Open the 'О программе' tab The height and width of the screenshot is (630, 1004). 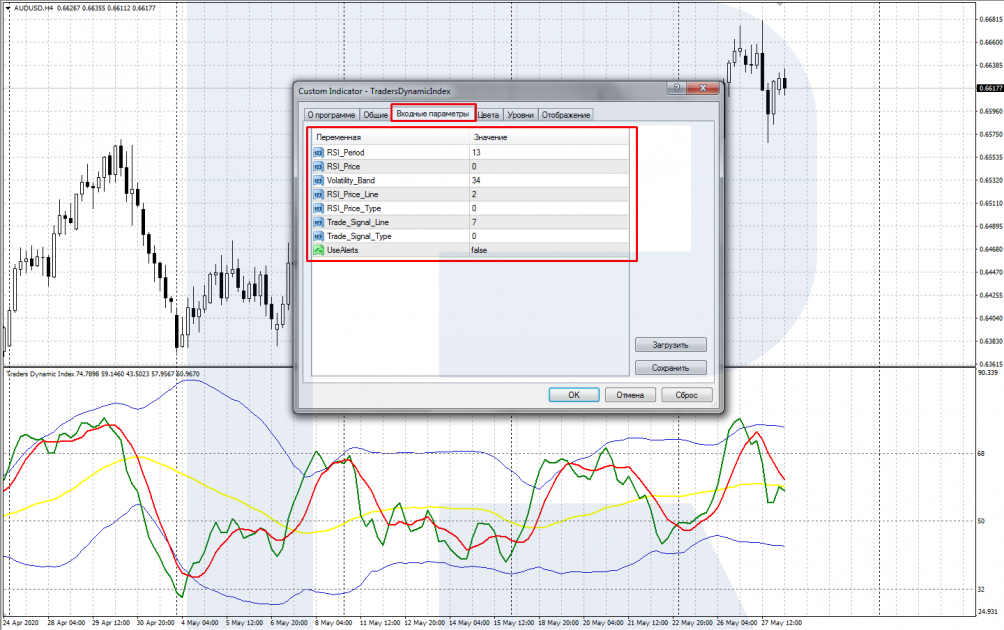330,115
